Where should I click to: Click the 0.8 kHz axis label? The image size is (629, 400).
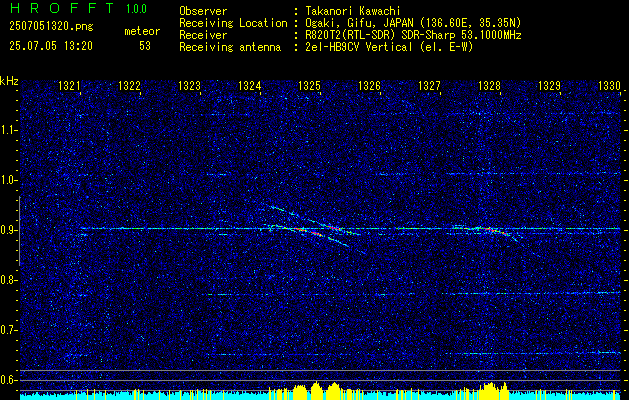pyautogui.click(x=9, y=280)
